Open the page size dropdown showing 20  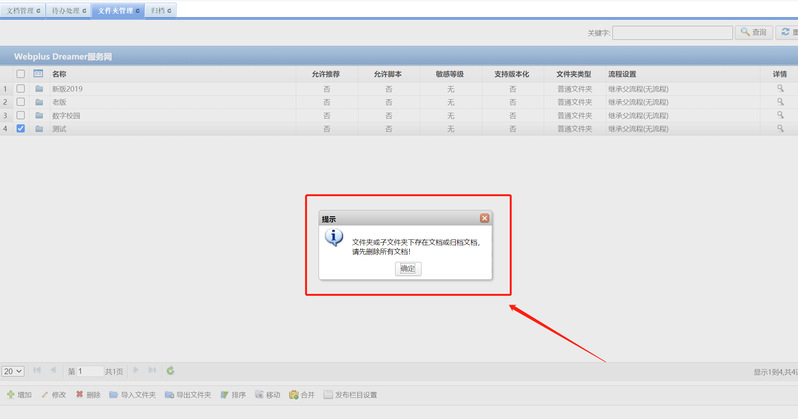click(x=13, y=371)
